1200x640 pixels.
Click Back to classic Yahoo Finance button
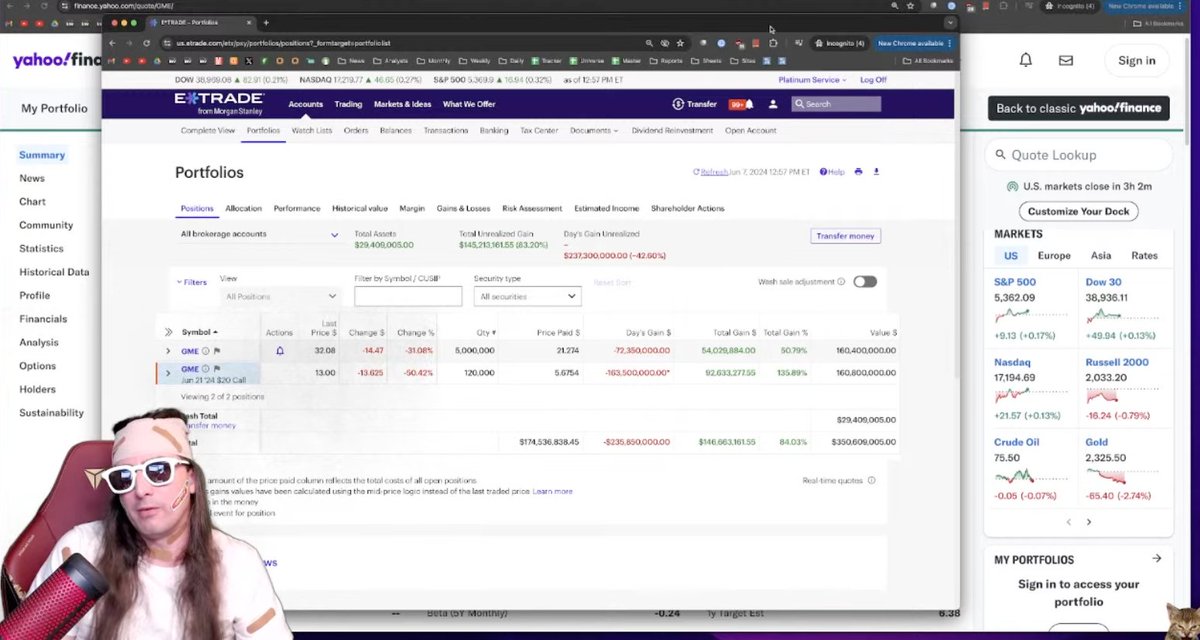pos(1078,108)
